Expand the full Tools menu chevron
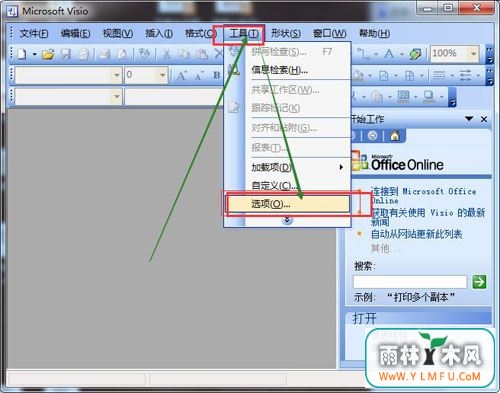This screenshot has width=500, height=393. coord(287,220)
